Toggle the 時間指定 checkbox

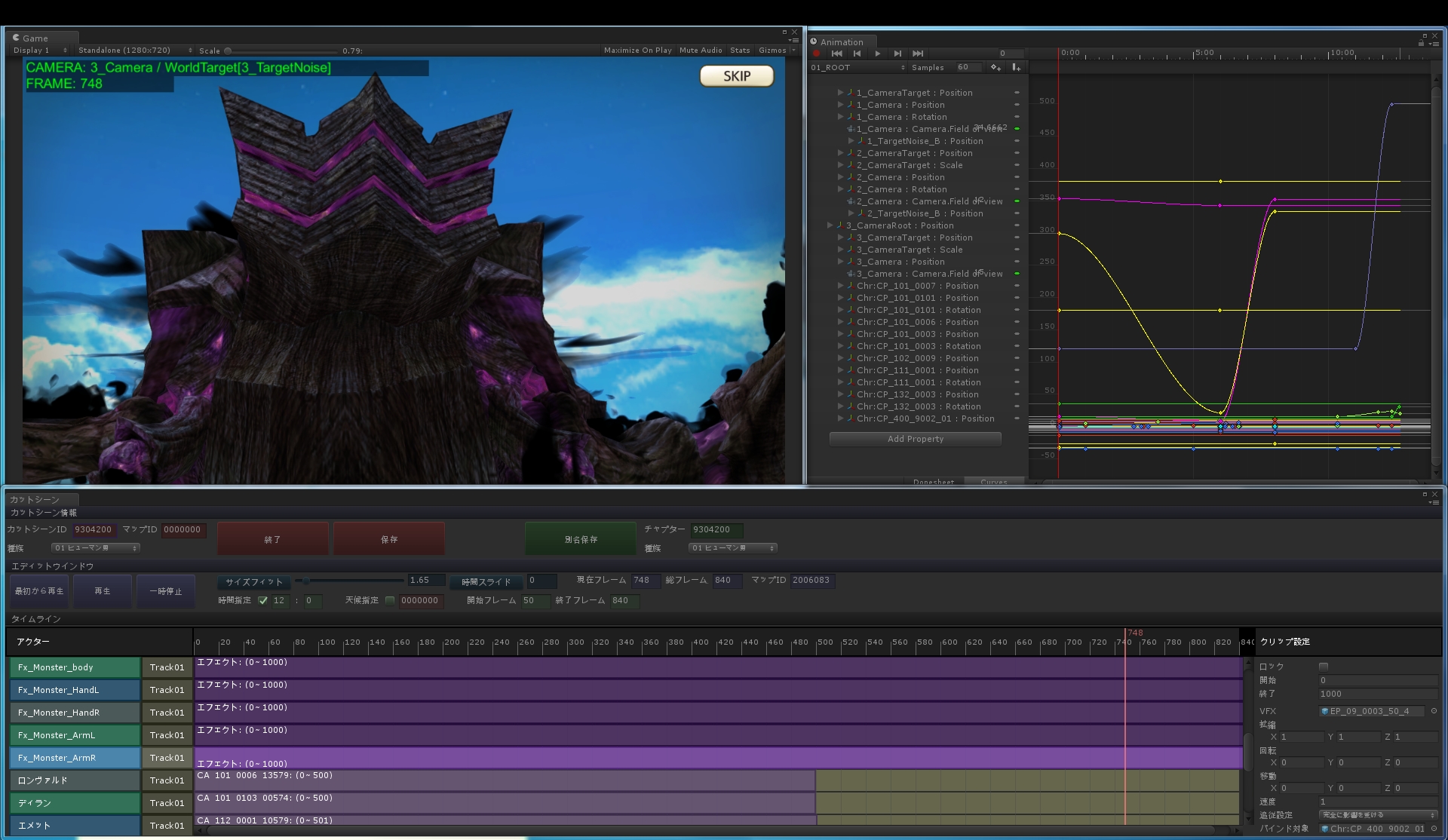pyautogui.click(x=262, y=601)
